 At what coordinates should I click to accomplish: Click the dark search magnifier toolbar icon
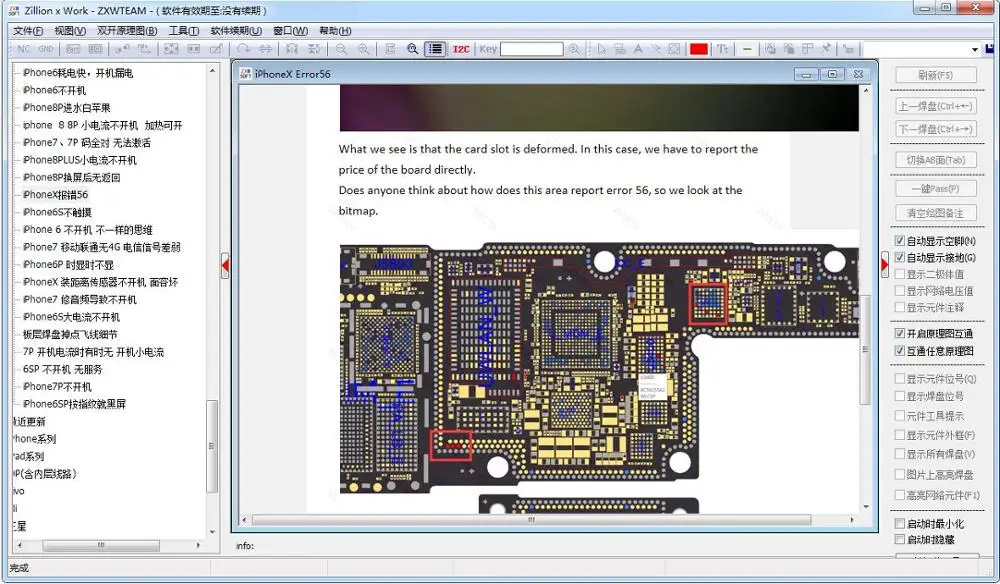point(413,49)
